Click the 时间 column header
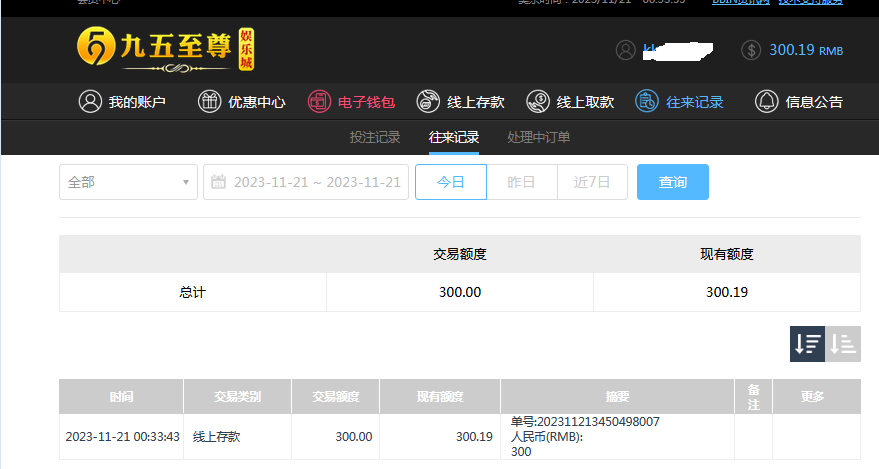This screenshot has height=469, width=879. point(121,396)
